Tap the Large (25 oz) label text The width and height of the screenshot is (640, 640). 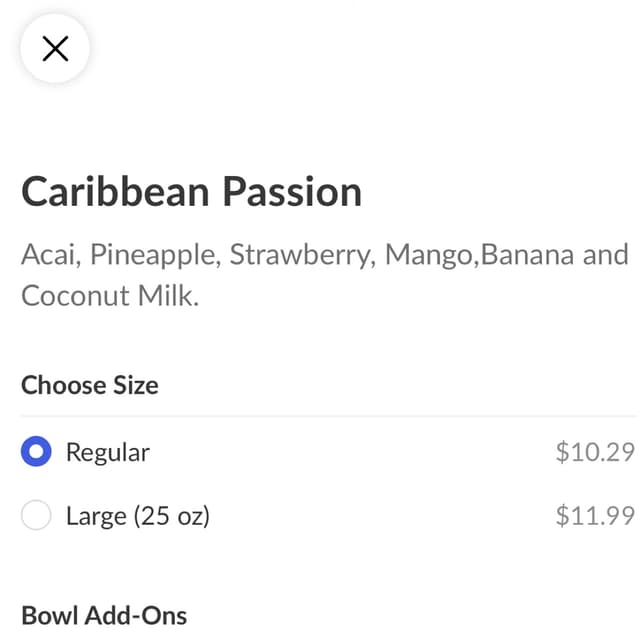coord(137,516)
